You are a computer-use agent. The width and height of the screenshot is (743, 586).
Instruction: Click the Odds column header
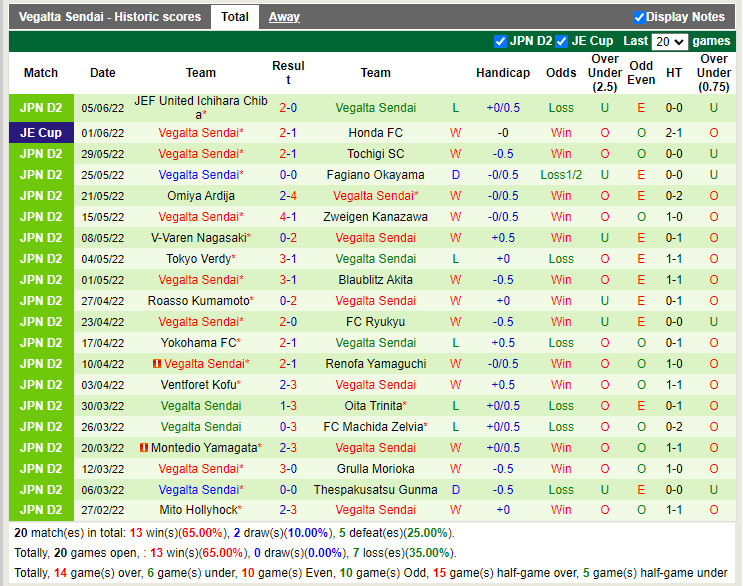[561, 73]
